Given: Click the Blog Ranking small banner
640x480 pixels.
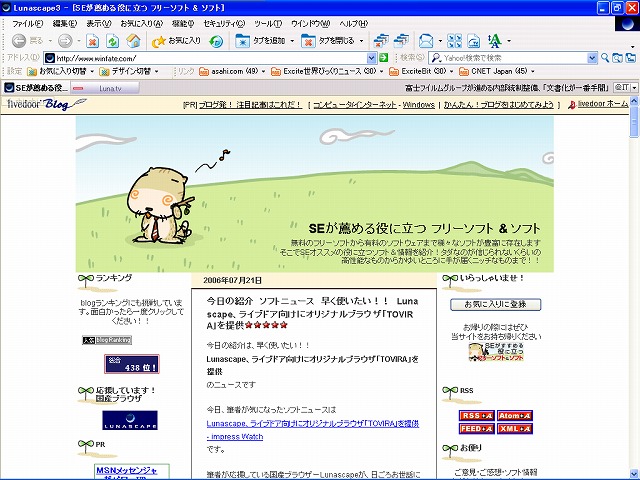Looking at the screenshot, I should (107, 340).
